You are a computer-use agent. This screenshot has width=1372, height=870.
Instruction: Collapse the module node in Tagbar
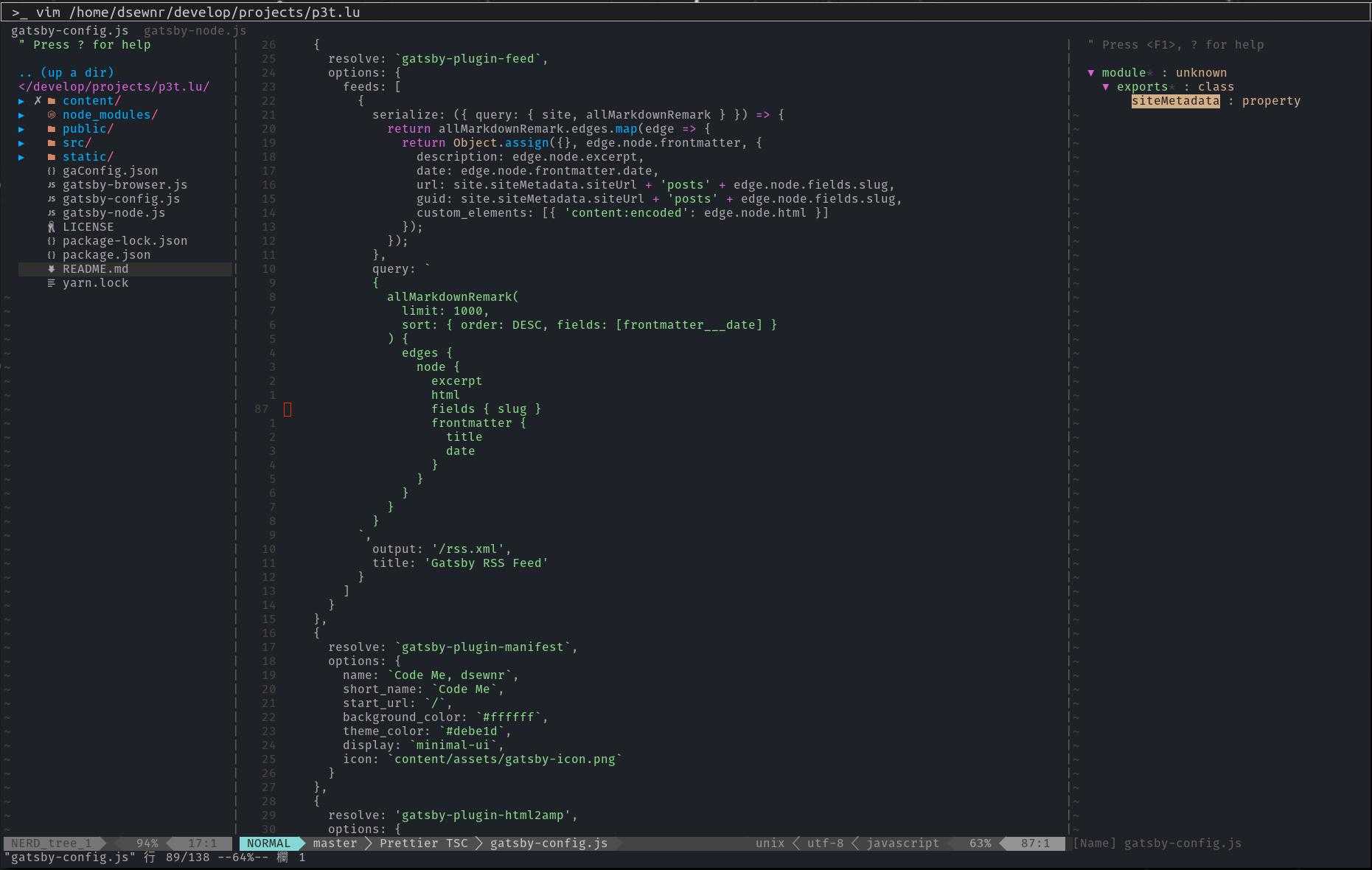click(x=1091, y=73)
